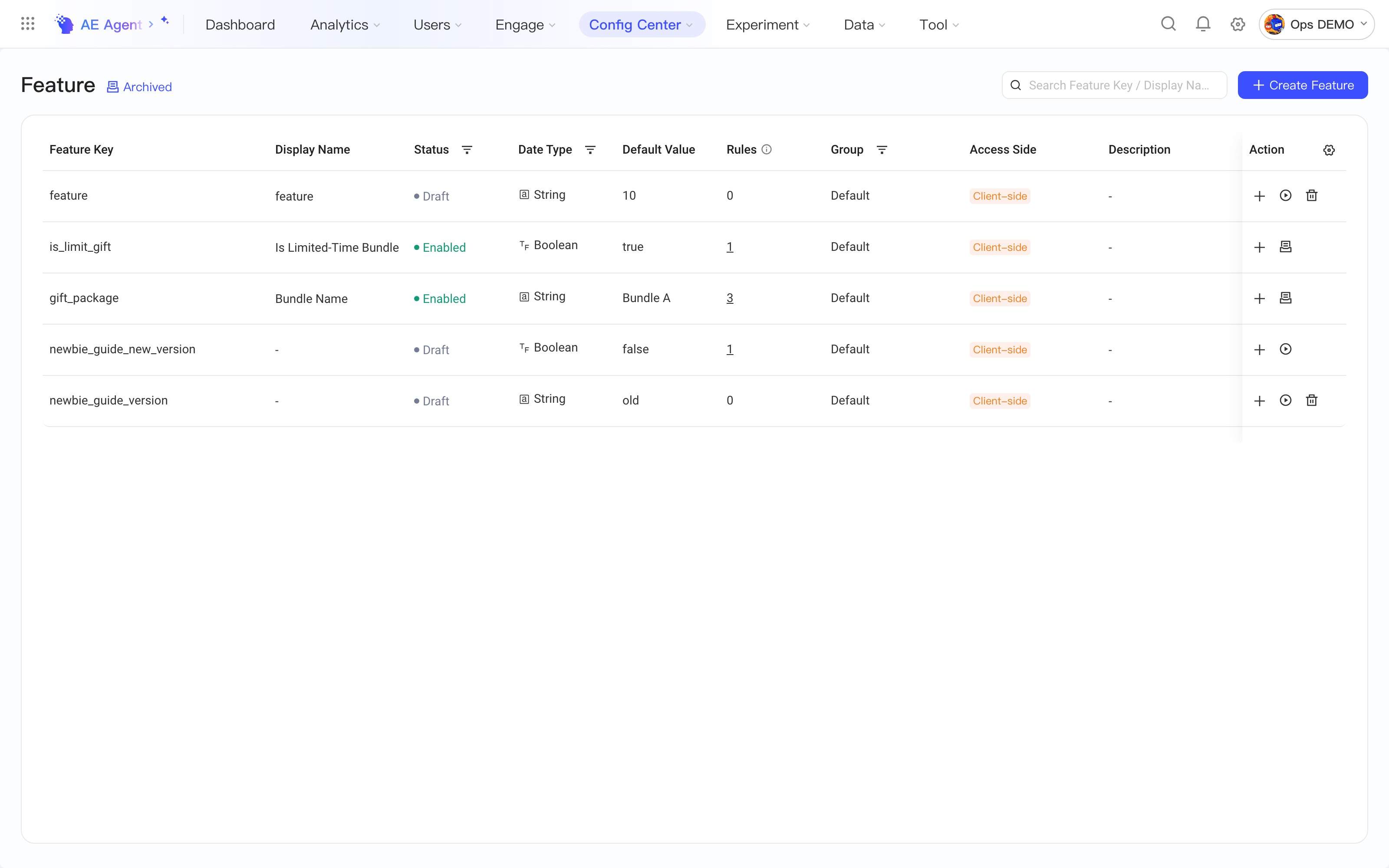Add a rule to gift_package with plus icon
The width and height of the screenshot is (1389, 868).
[1259, 299]
